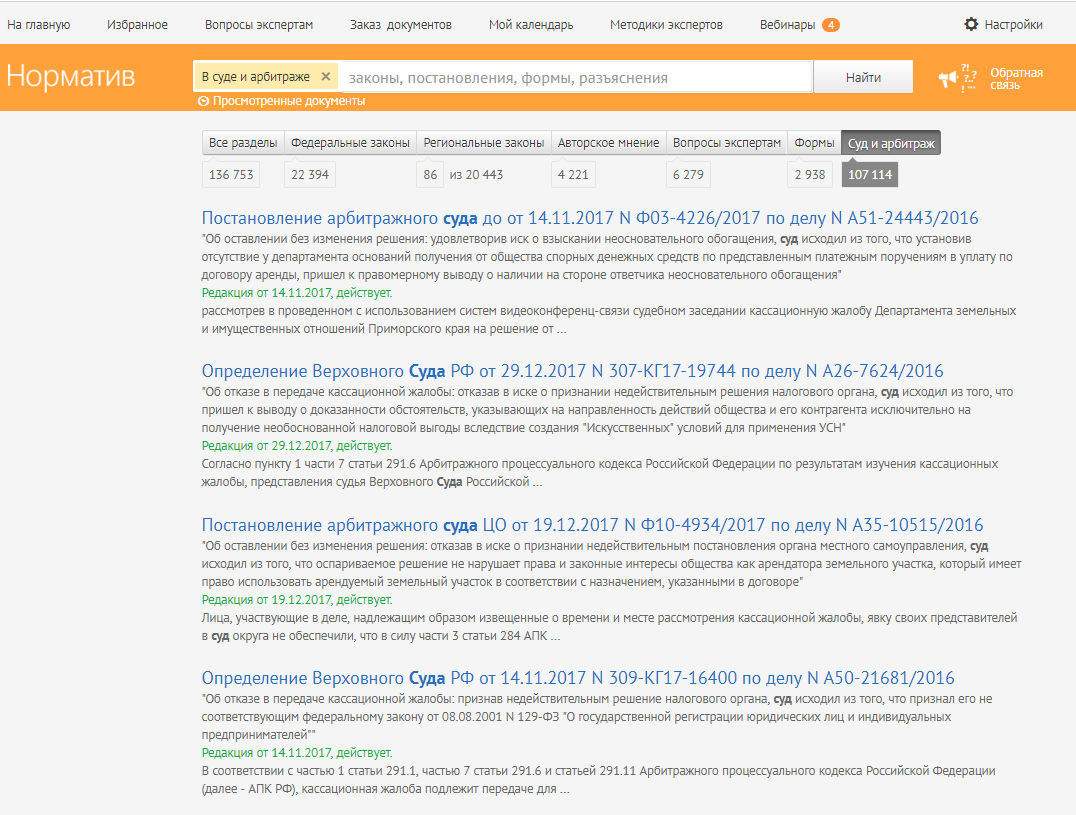The width and height of the screenshot is (1076, 815).
Task: Click the clock icon beside Просмотренные документы
Action: pyautogui.click(x=203, y=102)
